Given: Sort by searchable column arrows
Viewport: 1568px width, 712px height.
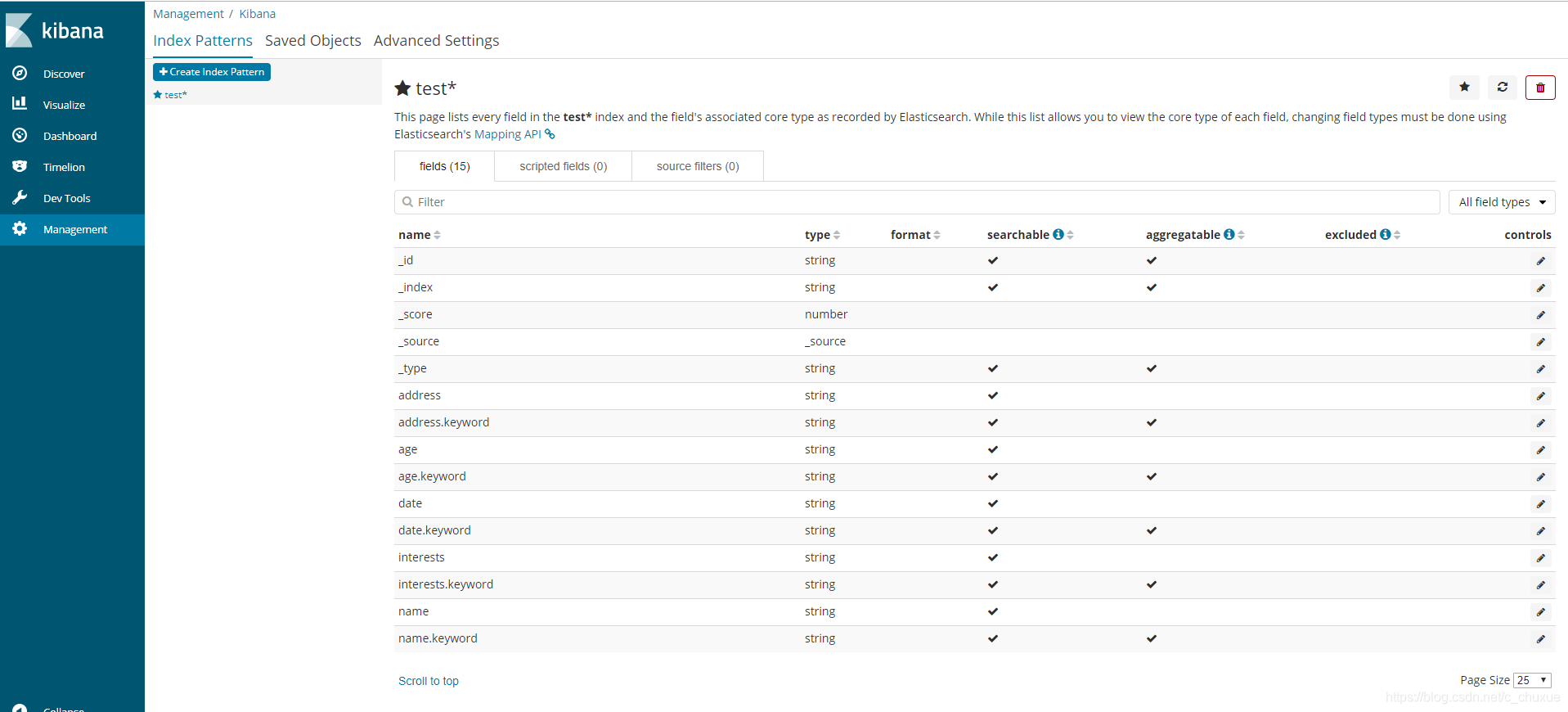Looking at the screenshot, I should point(1071,235).
